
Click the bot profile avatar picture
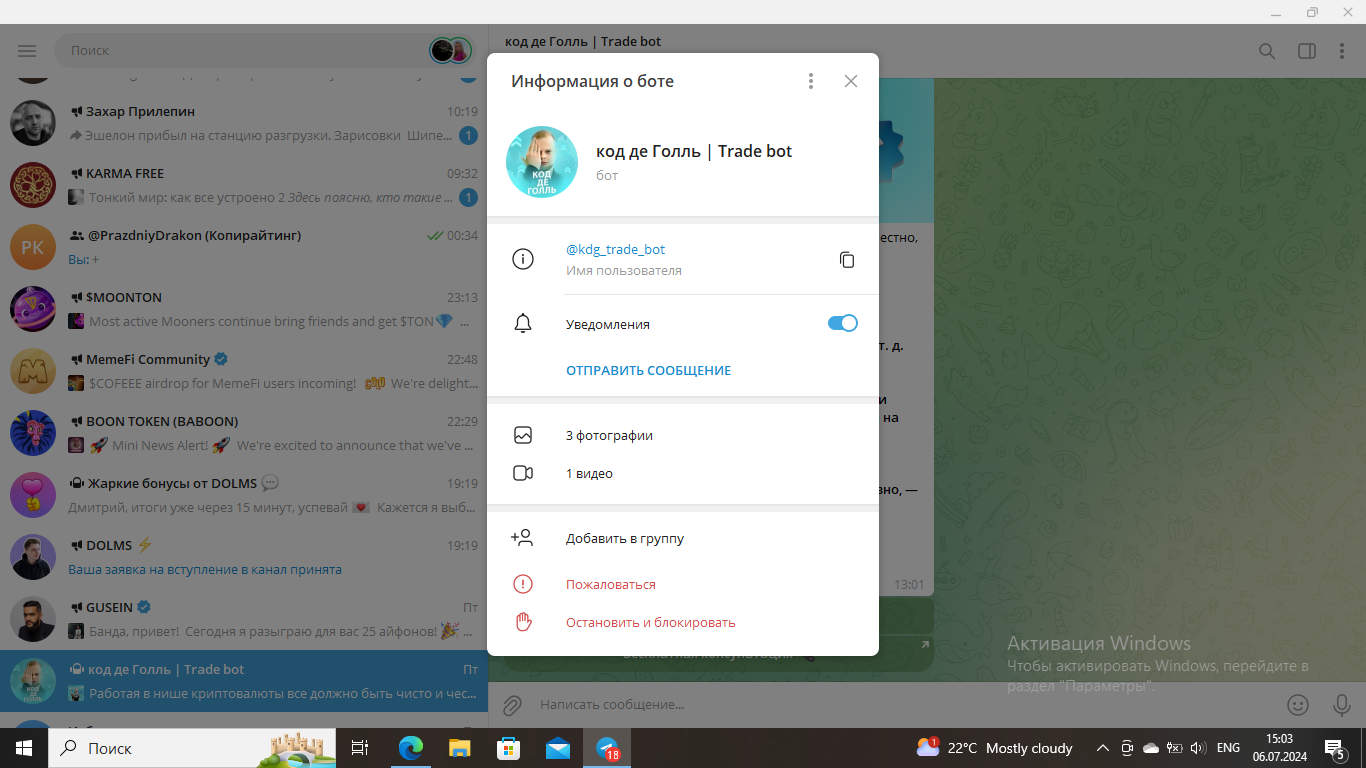542,162
